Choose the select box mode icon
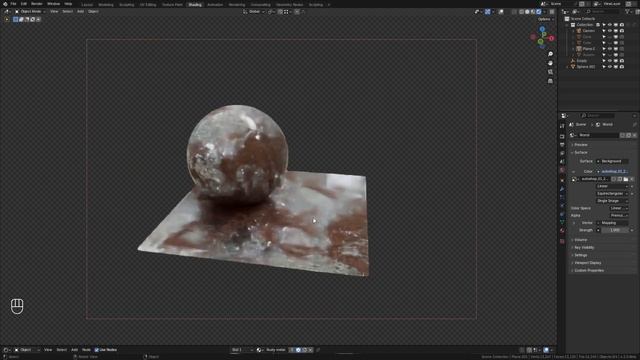 (16, 19)
